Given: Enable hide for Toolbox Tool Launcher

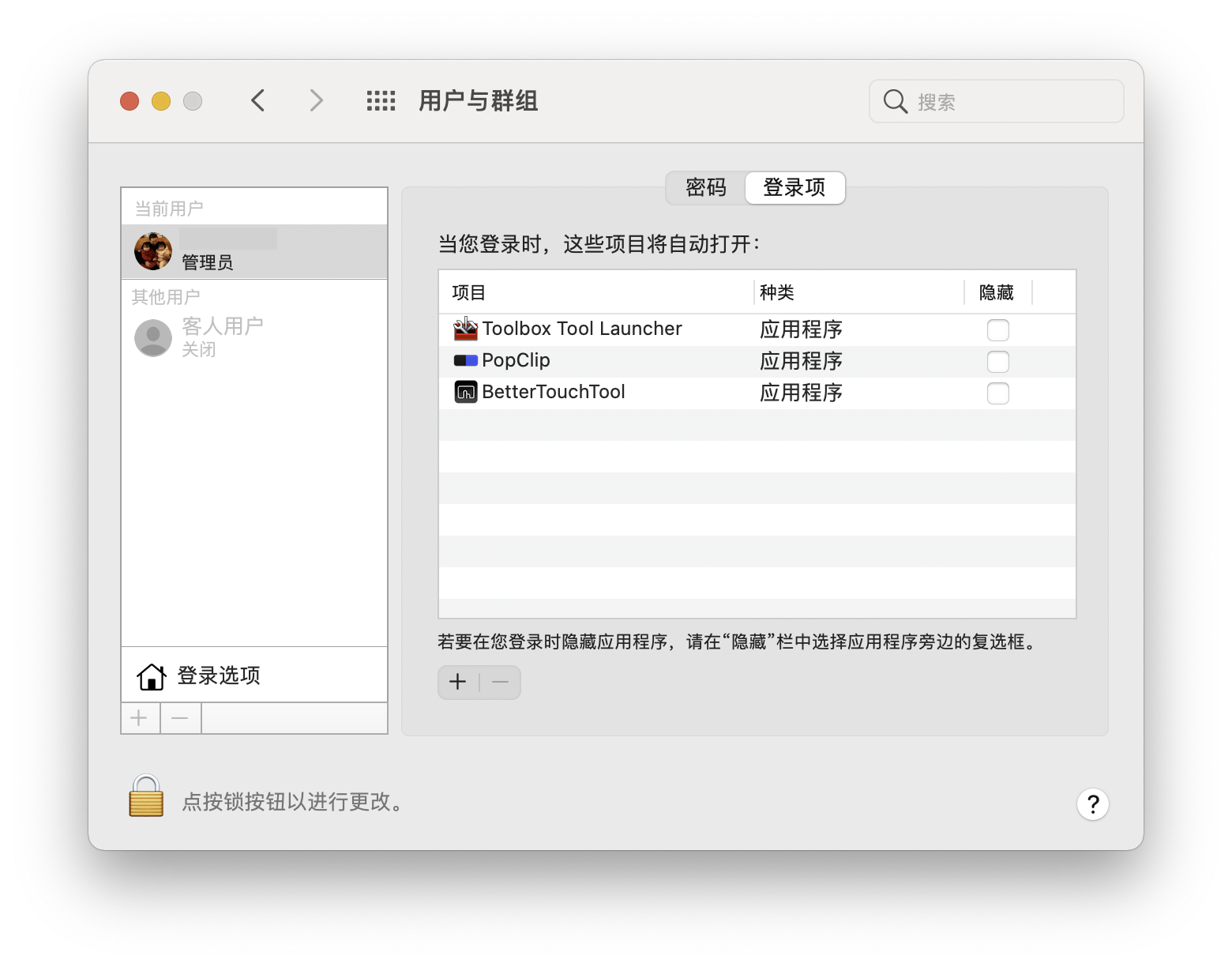Looking at the screenshot, I should (997, 329).
